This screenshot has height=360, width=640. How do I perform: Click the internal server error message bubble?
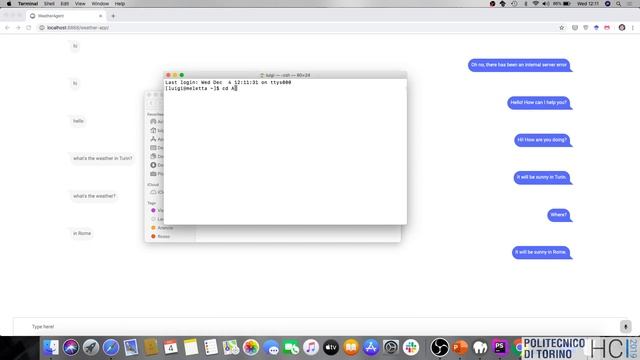[519, 65]
